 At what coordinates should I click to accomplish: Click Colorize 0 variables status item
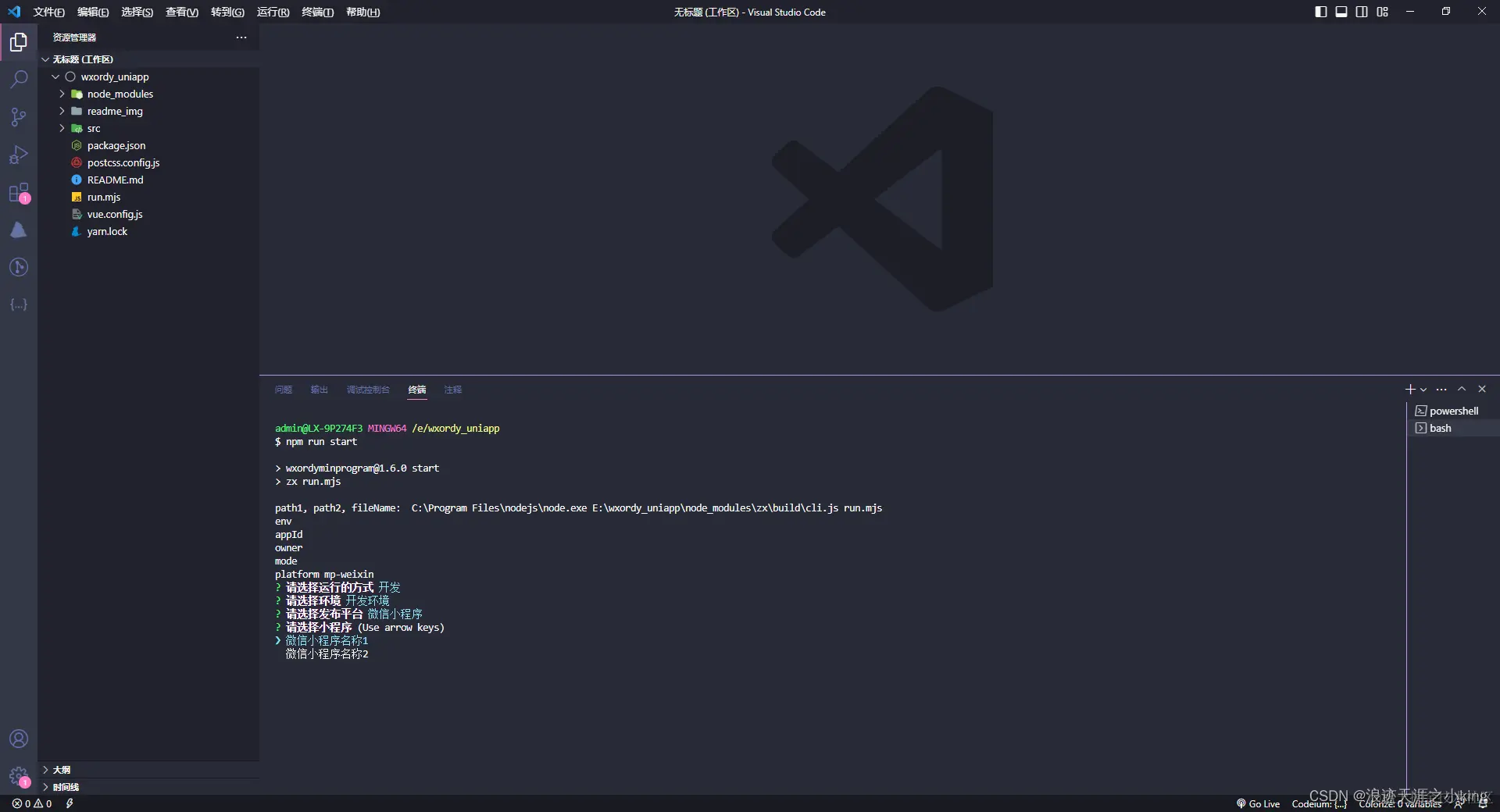coord(1399,803)
